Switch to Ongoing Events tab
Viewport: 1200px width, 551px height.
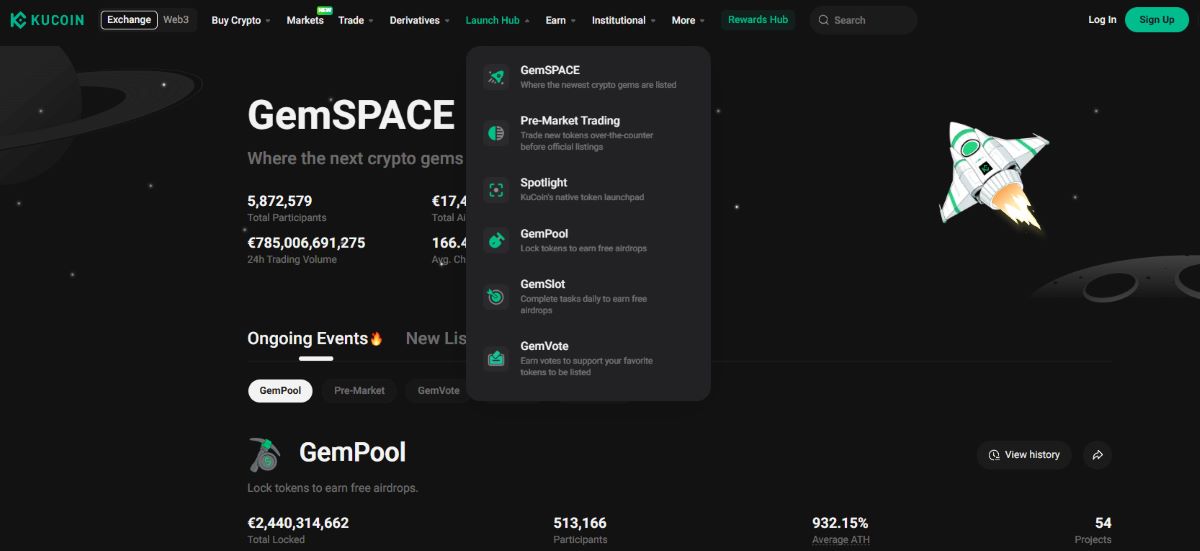pos(315,338)
